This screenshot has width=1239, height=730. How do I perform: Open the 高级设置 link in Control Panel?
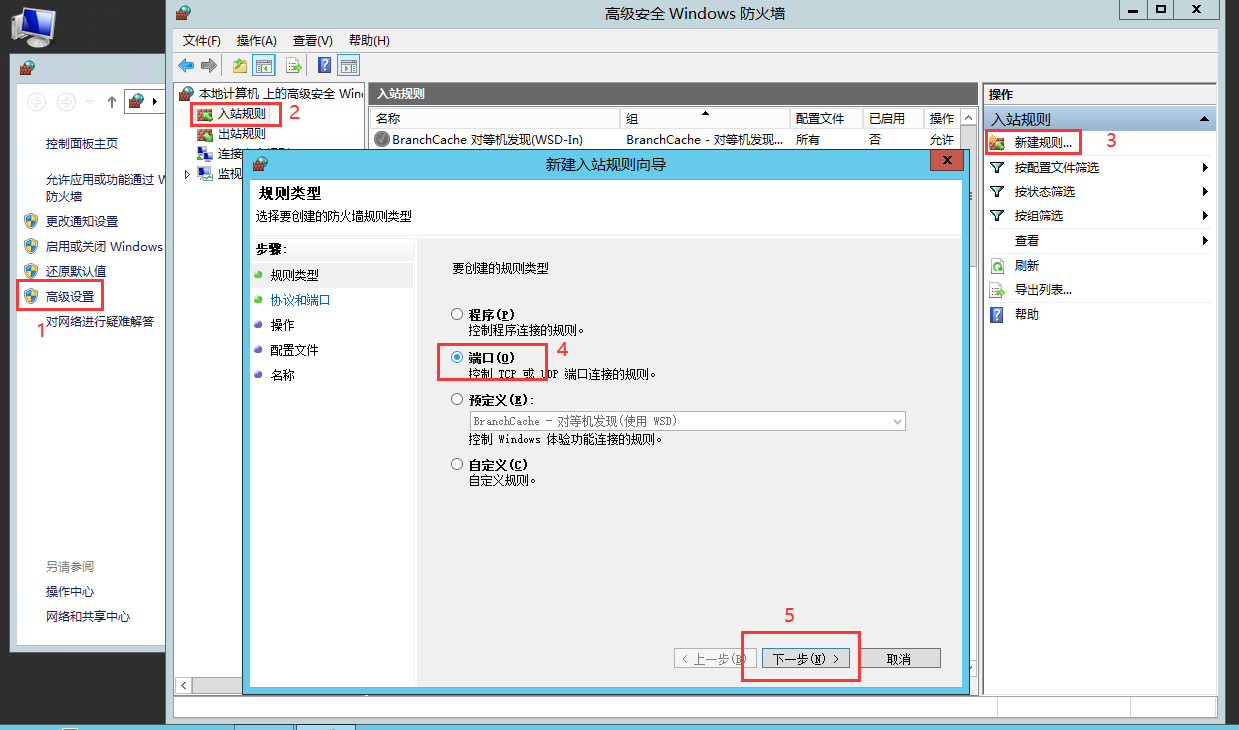point(70,296)
